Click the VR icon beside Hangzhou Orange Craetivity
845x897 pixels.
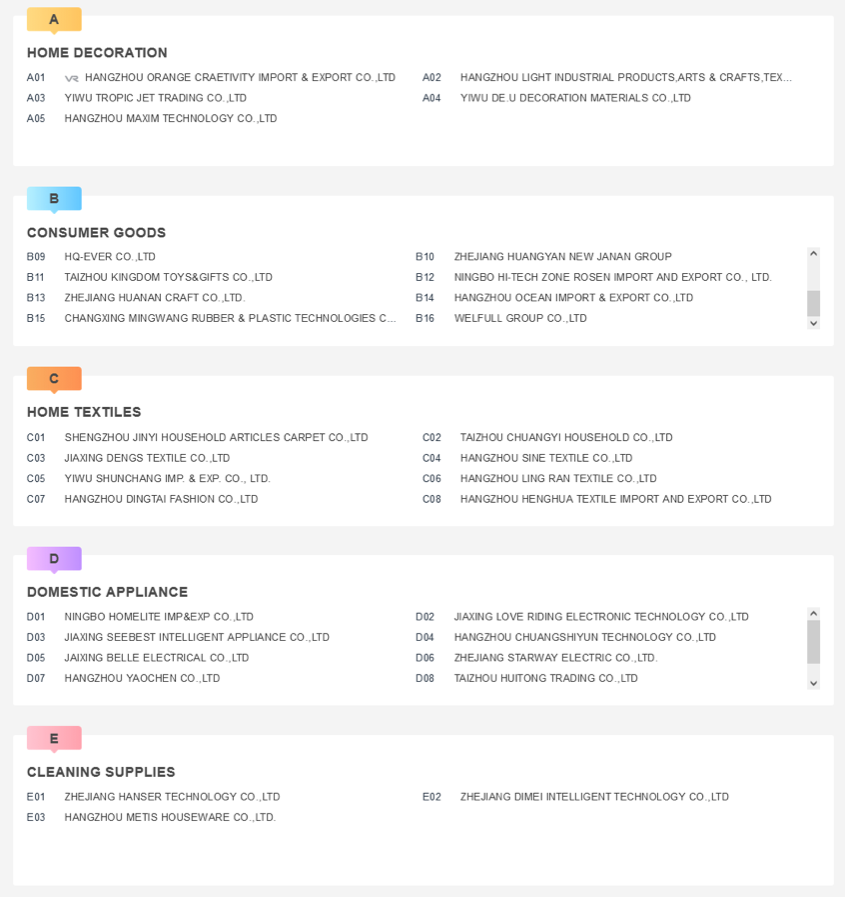[72, 78]
